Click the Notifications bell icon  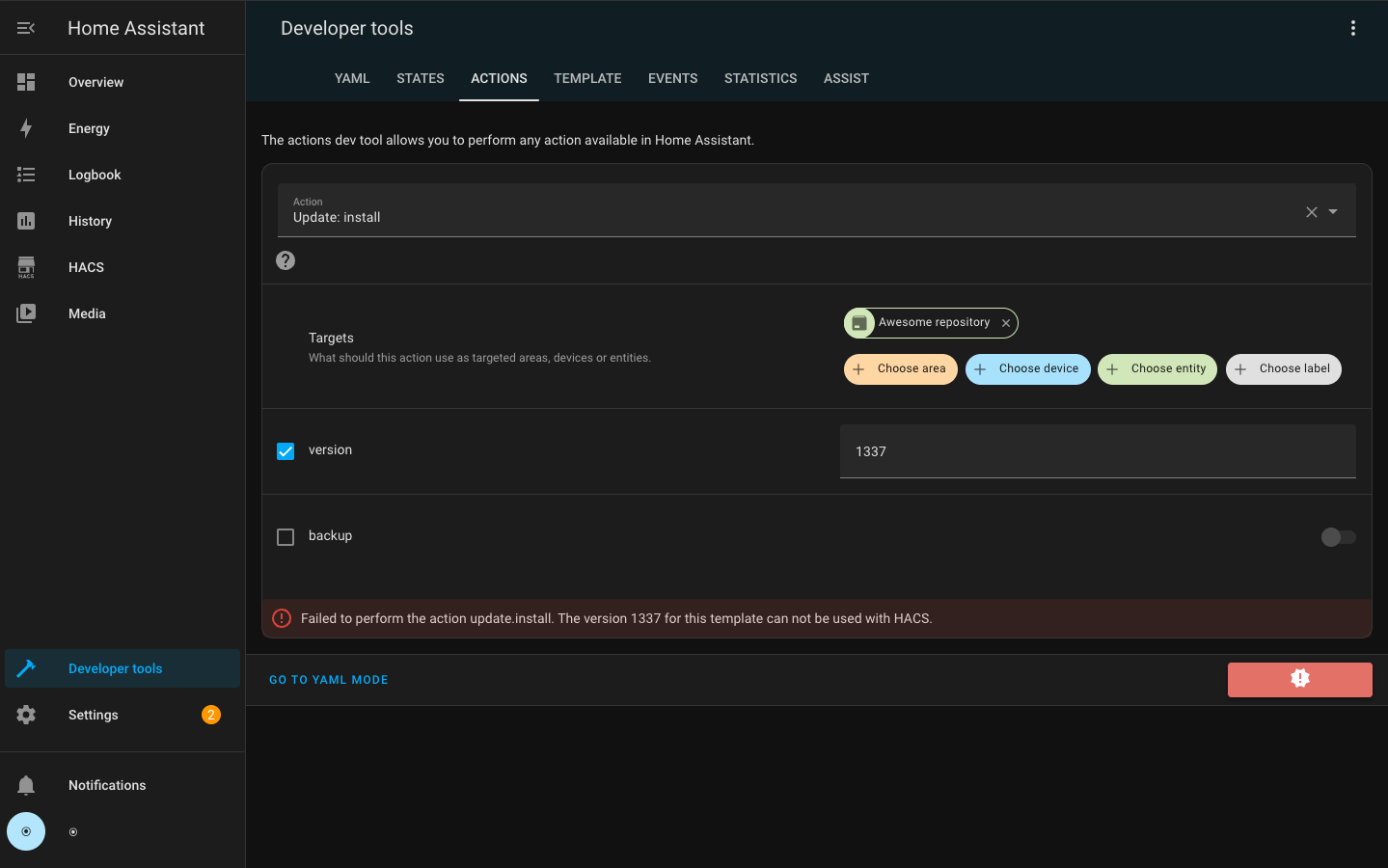click(26, 785)
